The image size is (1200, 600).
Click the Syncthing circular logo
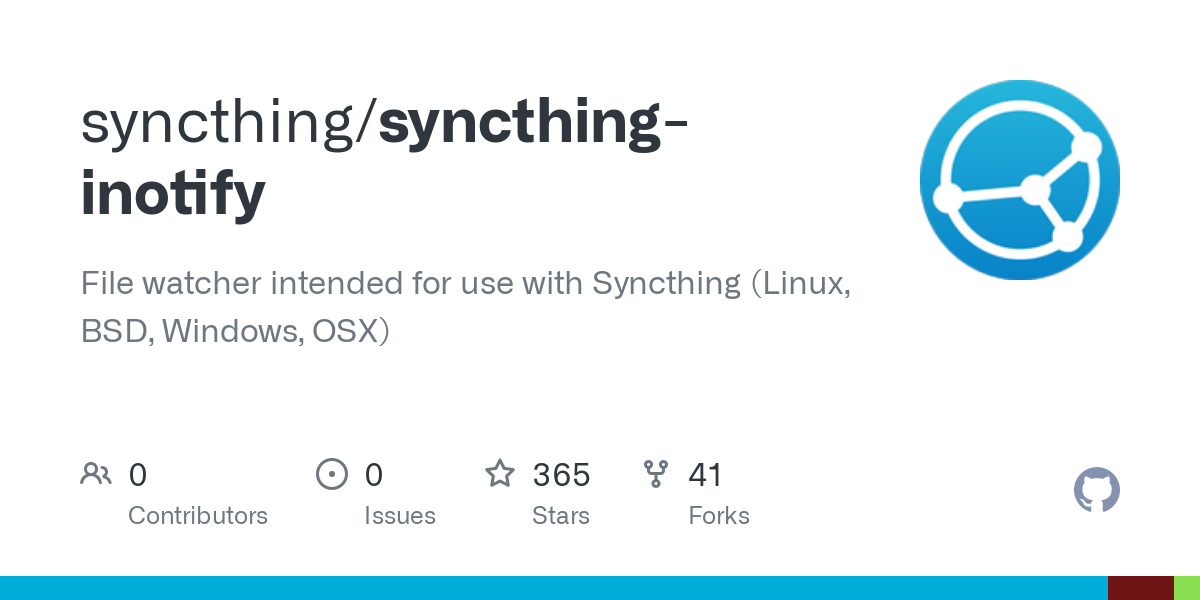[x=1020, y=180]
